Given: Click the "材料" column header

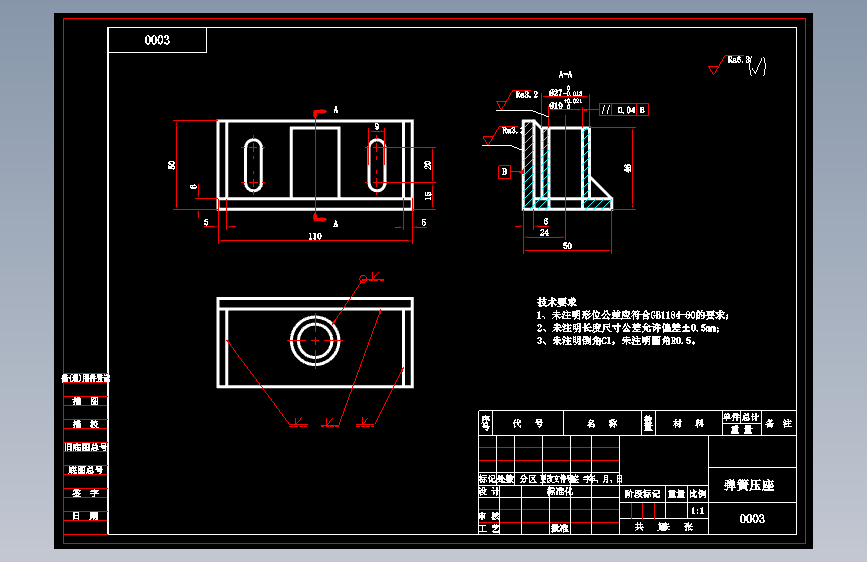Looking at the screenshot, I should coord(688,423).
